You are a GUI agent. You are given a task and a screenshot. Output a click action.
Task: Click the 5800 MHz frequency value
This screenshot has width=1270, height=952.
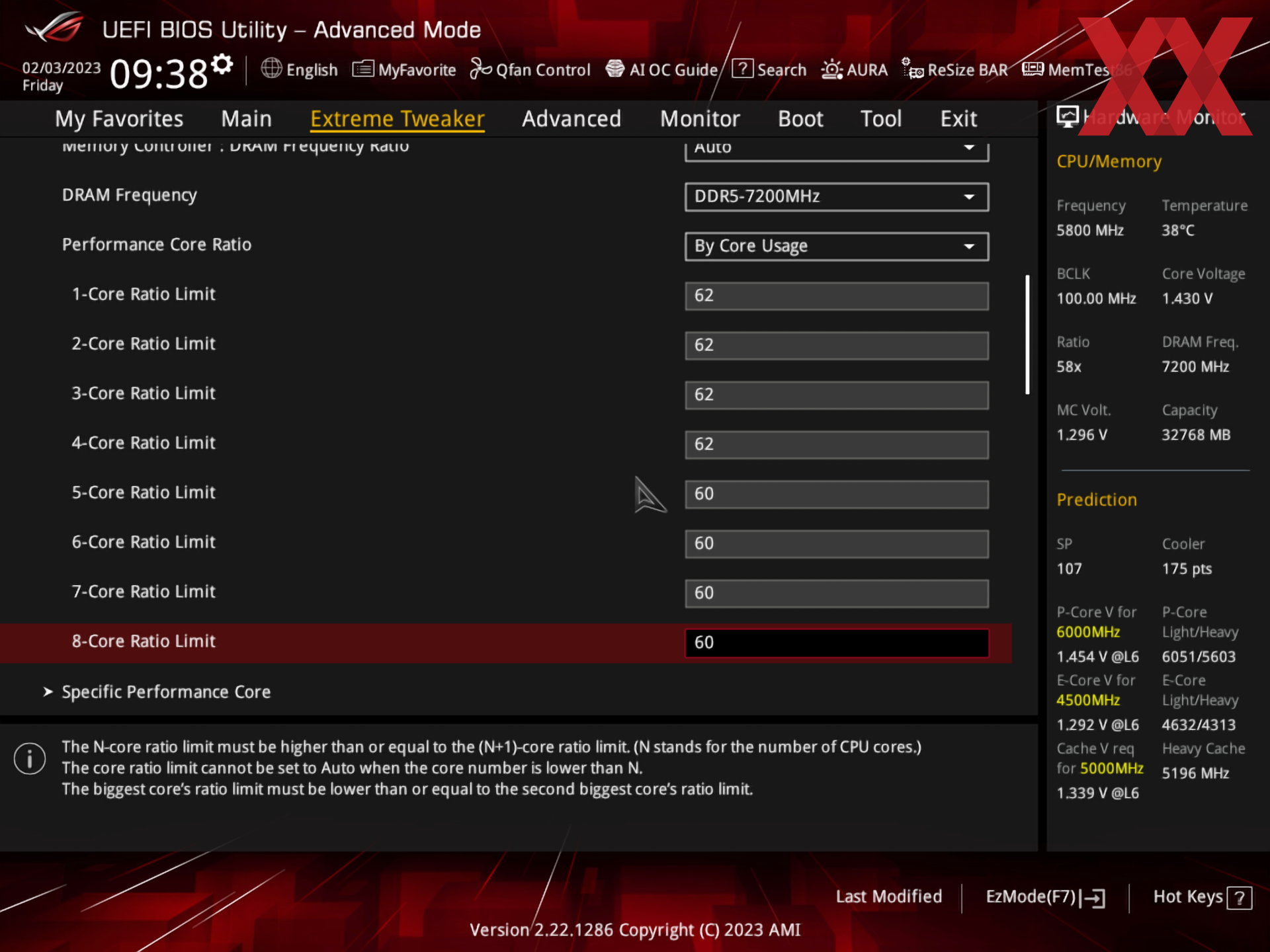pyautogui.click(x=1090, y=231)
